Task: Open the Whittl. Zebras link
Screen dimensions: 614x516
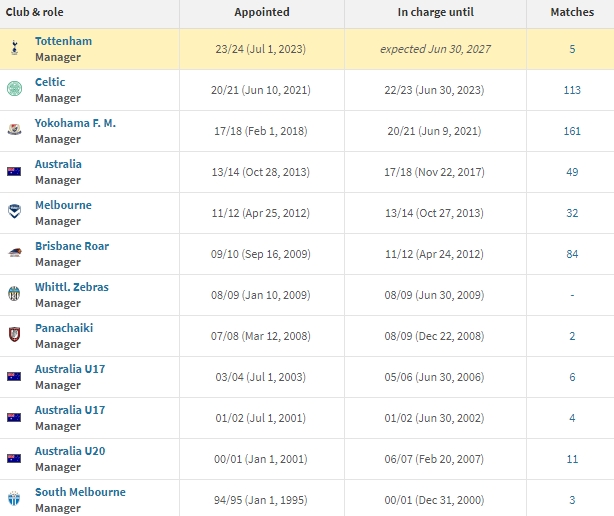Action: click(72, 287)
